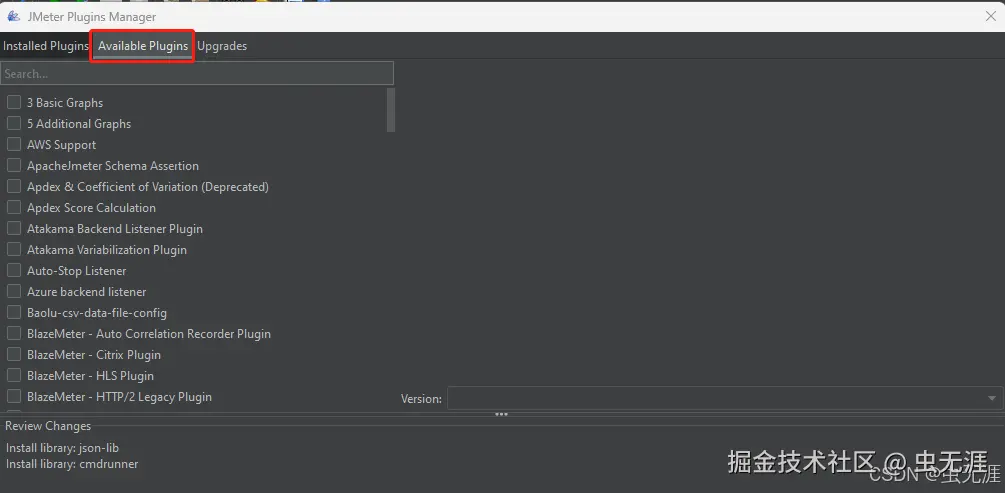
Task: Switch to the Upgrades tab
Action: tap(222, 46)
